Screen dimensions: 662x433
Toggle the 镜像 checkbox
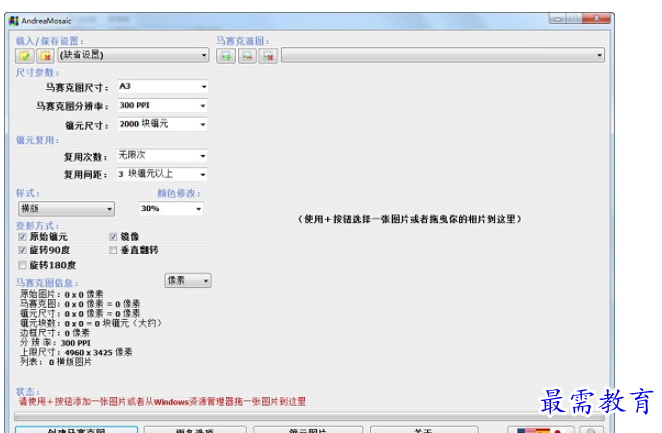point(113,237)
